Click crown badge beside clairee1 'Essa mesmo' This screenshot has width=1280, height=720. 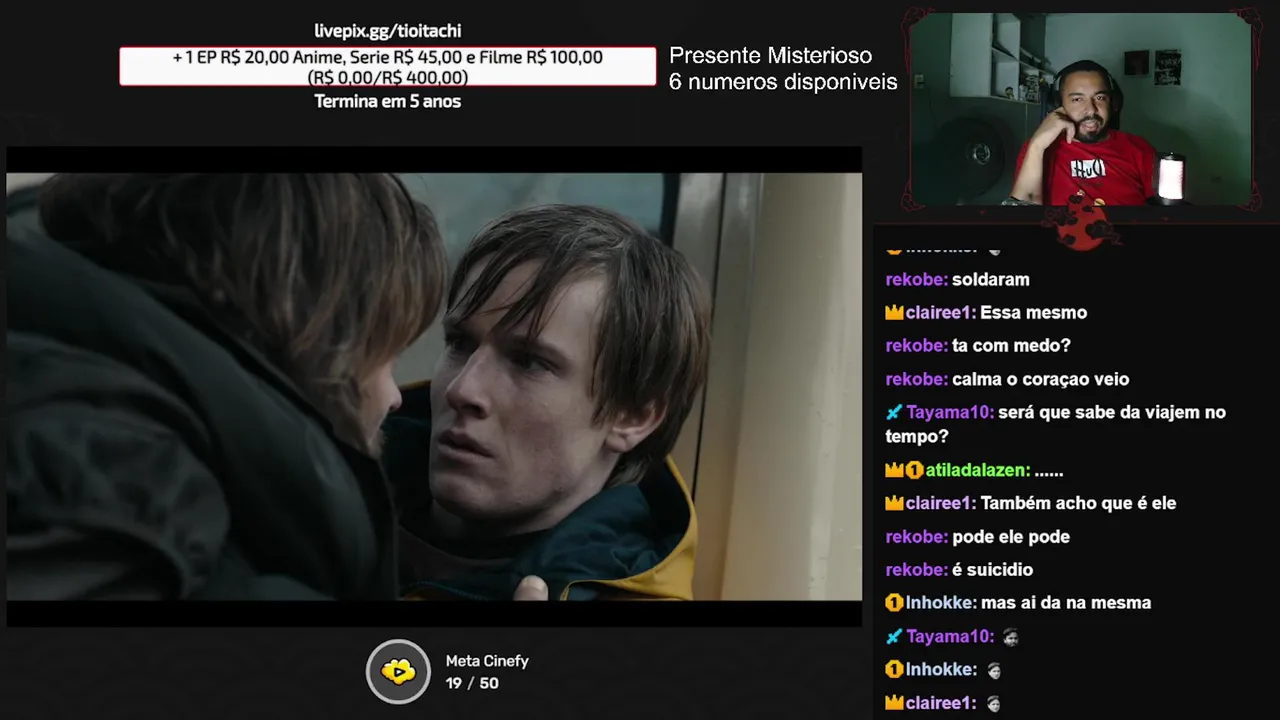tap(894, 313)
